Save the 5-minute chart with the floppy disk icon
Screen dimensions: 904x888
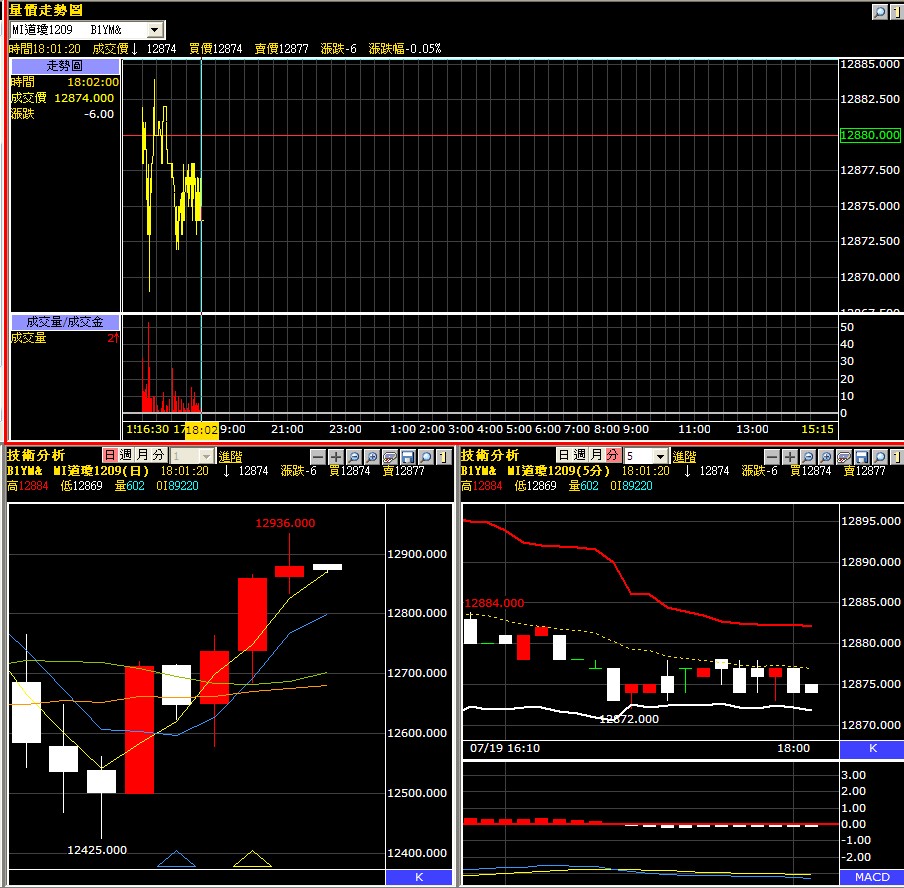[x=861, y=457]
